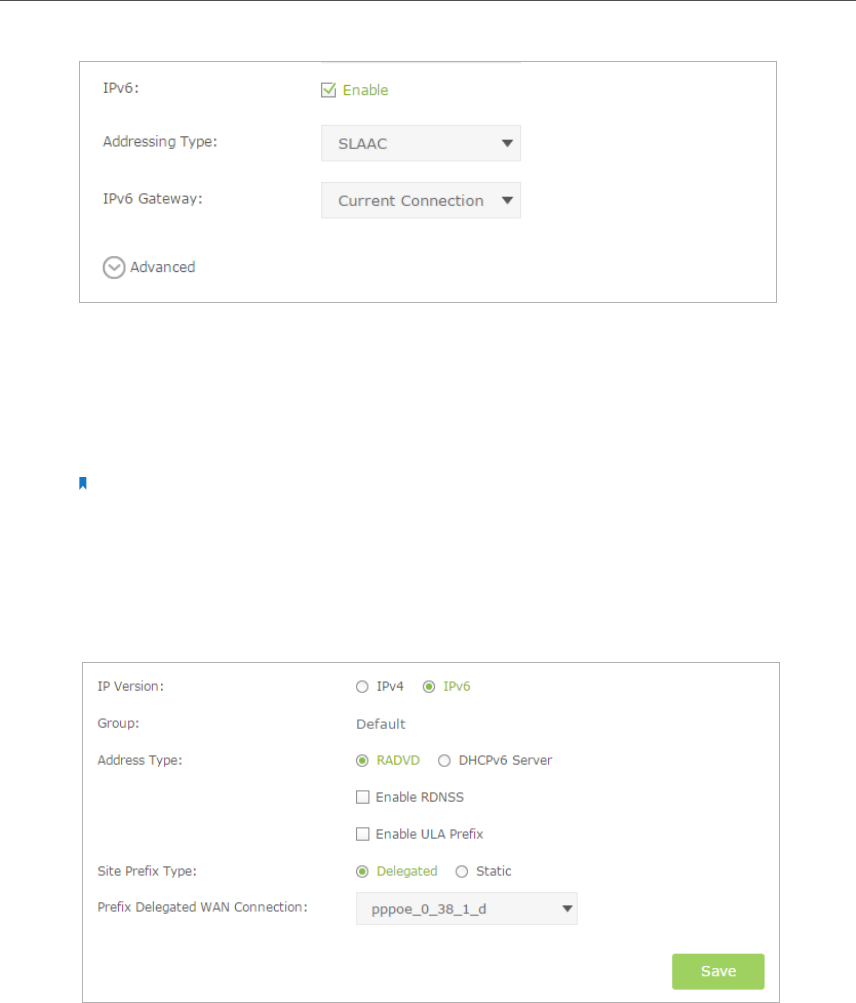
Task: Choose the RADVD address type
Action: coord(363,760)
